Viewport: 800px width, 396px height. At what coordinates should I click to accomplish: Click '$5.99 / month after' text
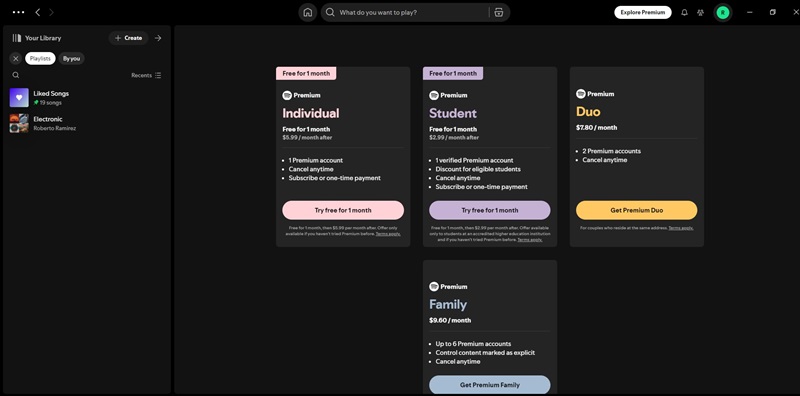[307, 137]
